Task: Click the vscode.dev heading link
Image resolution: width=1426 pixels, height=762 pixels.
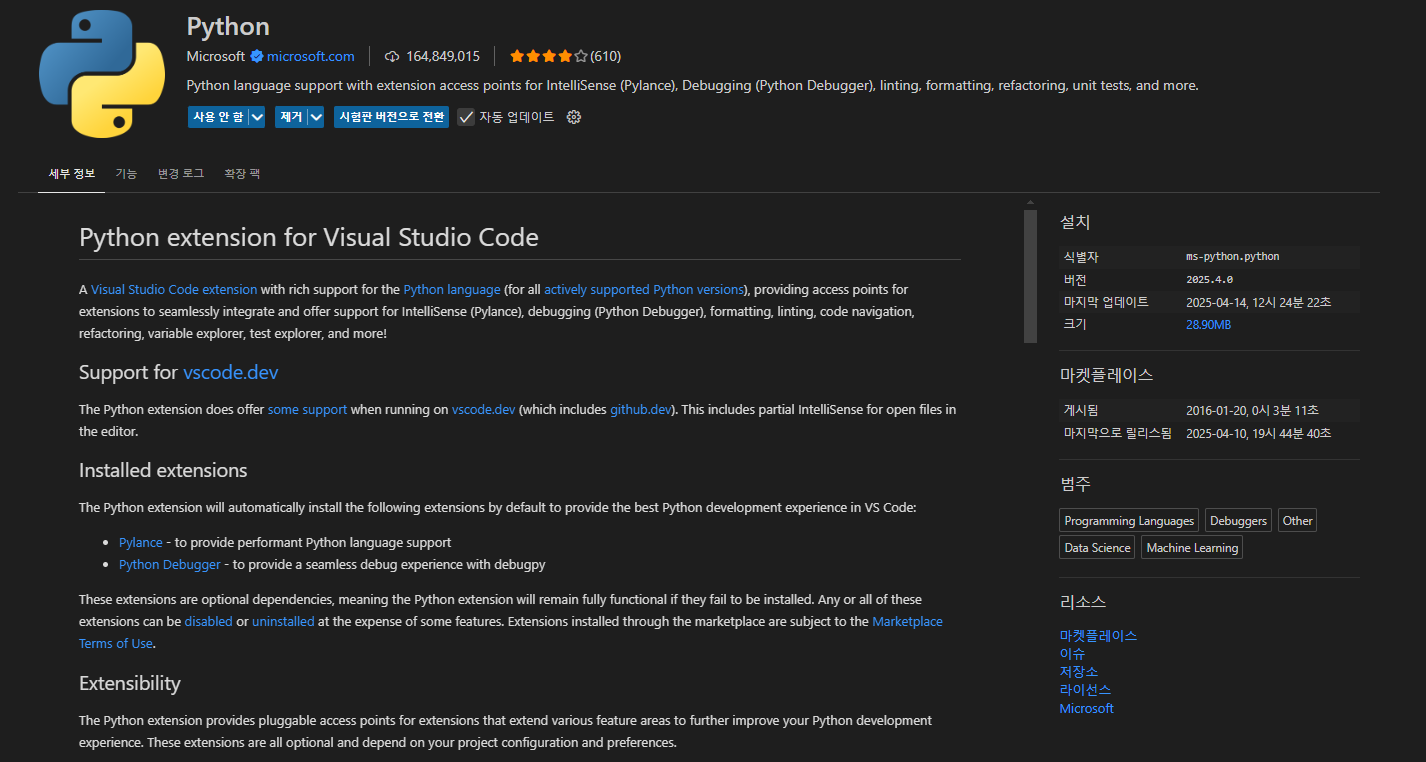Action: pyautogui.click(x=231, y=372)
